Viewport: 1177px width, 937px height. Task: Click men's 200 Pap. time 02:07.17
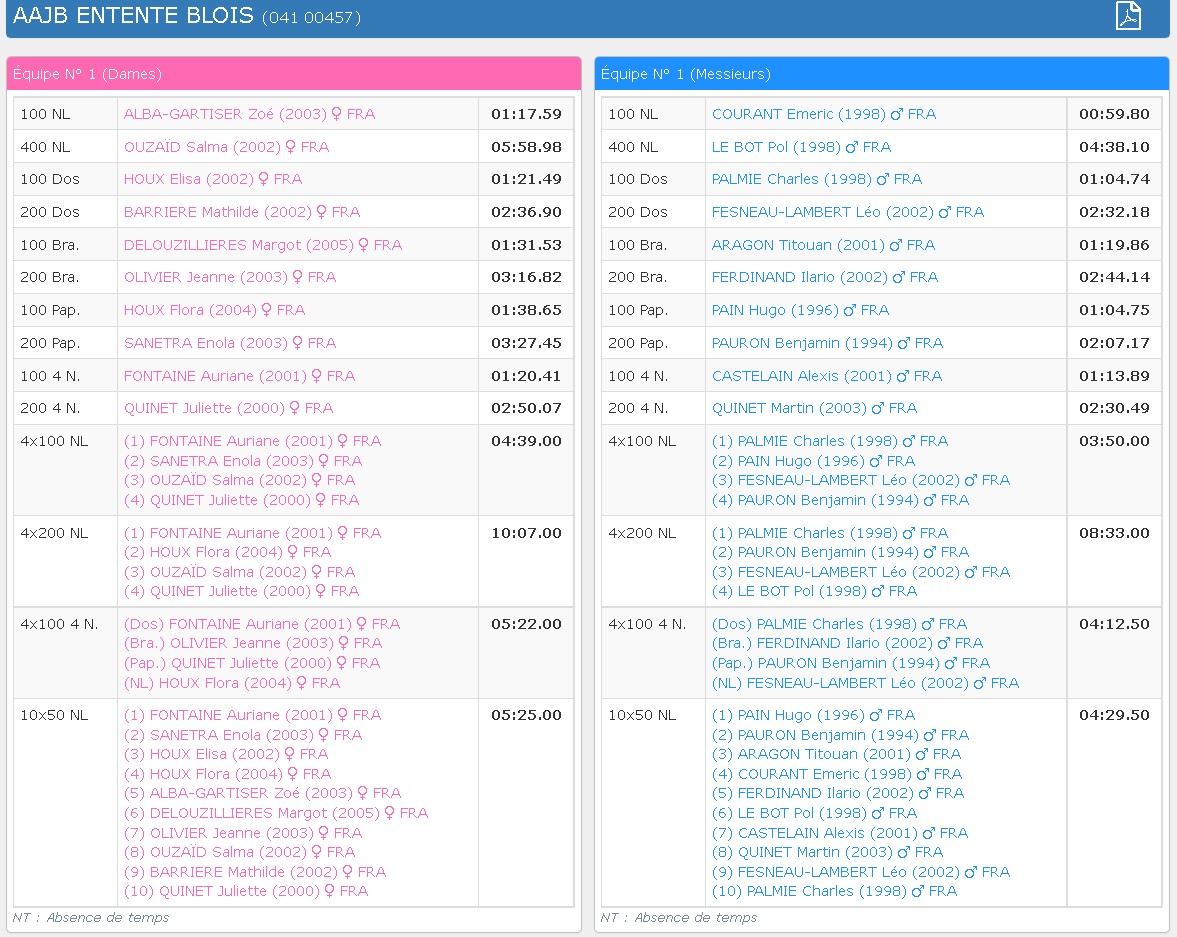pos(1114,343)
